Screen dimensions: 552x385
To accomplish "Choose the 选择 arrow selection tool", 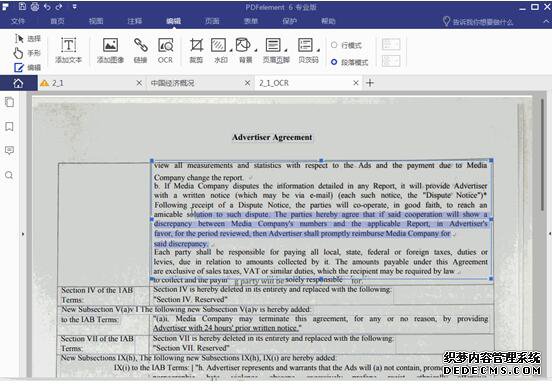I will pyautogui.click(x=28, y=39).
